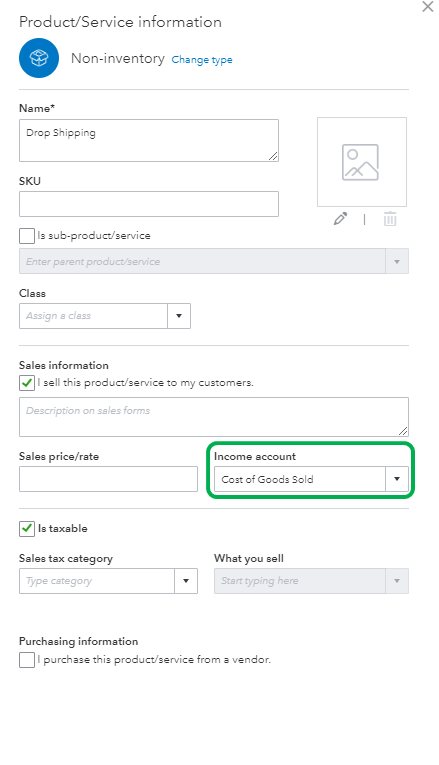Click the pencil edit image icon
Viewport: 439px width, 765px height.
(x=340, y=219)
